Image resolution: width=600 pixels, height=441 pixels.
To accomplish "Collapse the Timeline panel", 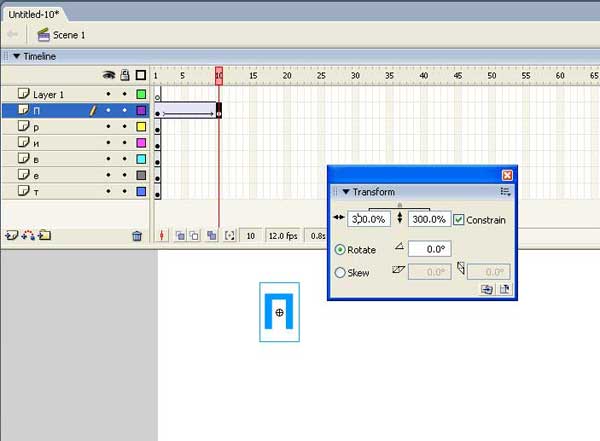I will 17,57.
